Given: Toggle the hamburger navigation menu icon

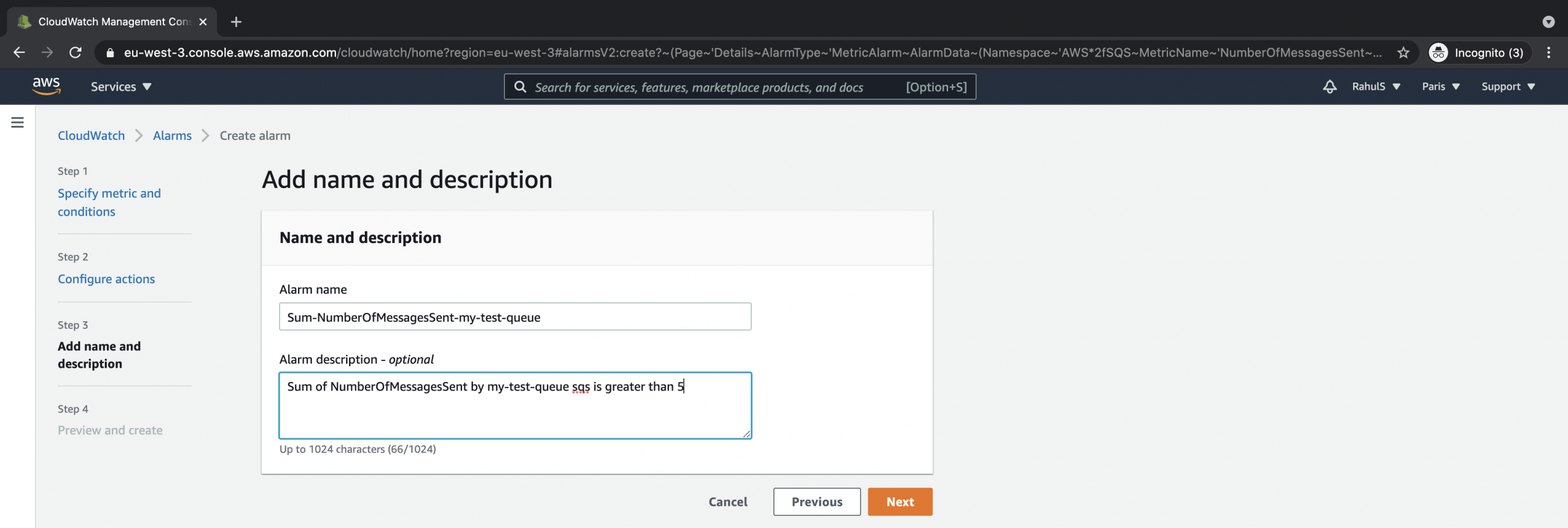Looking at the screenshot, I should (x=17, y=122).
